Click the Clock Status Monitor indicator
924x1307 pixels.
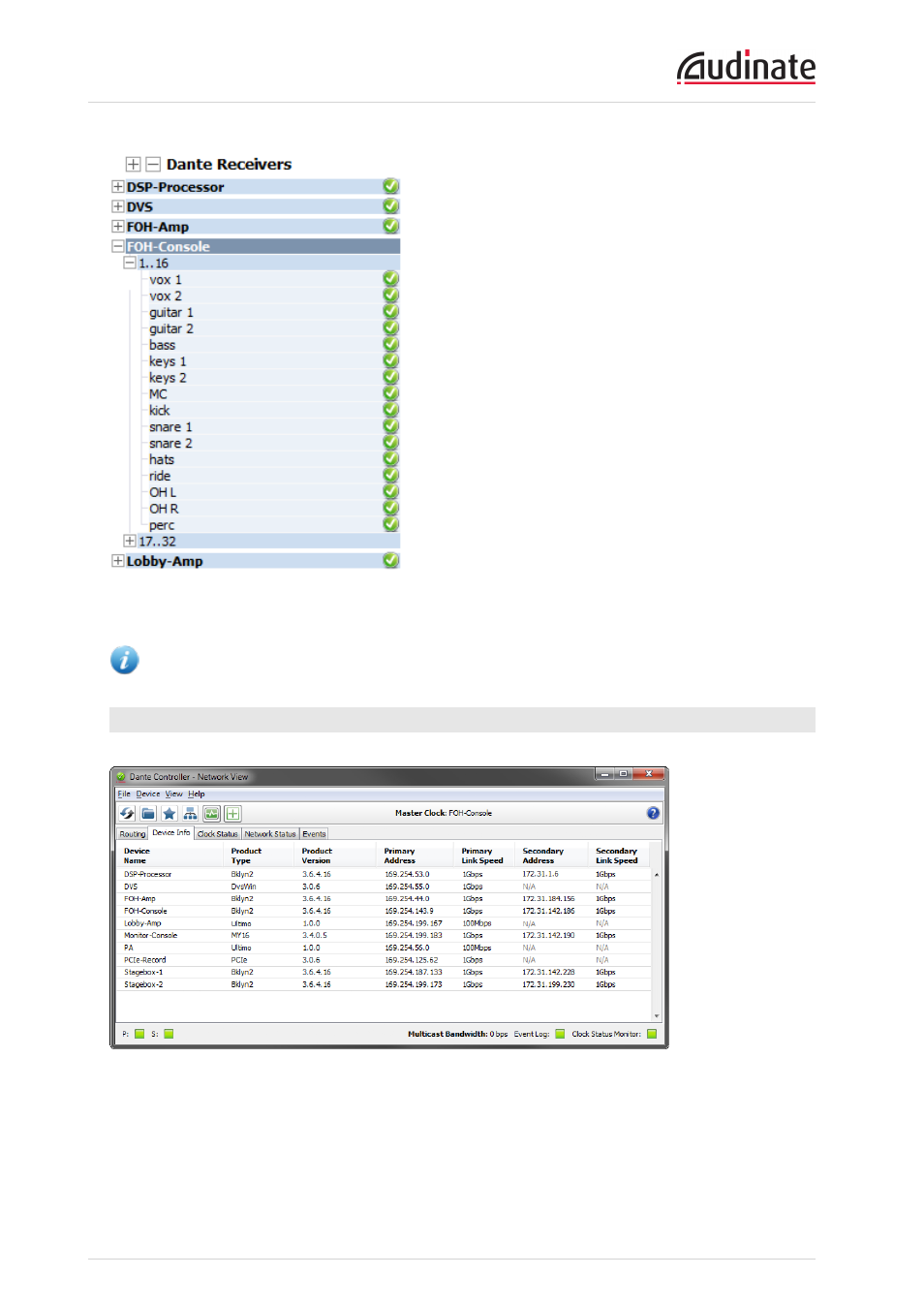[652, 1034]
